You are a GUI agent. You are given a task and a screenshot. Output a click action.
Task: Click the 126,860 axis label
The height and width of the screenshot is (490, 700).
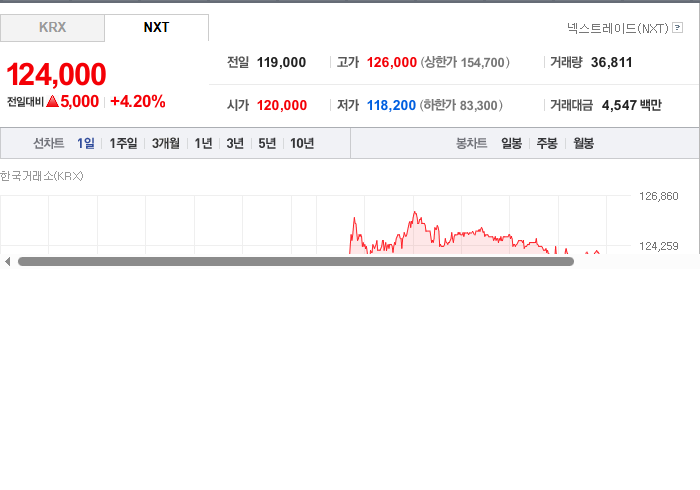point(658,196)
